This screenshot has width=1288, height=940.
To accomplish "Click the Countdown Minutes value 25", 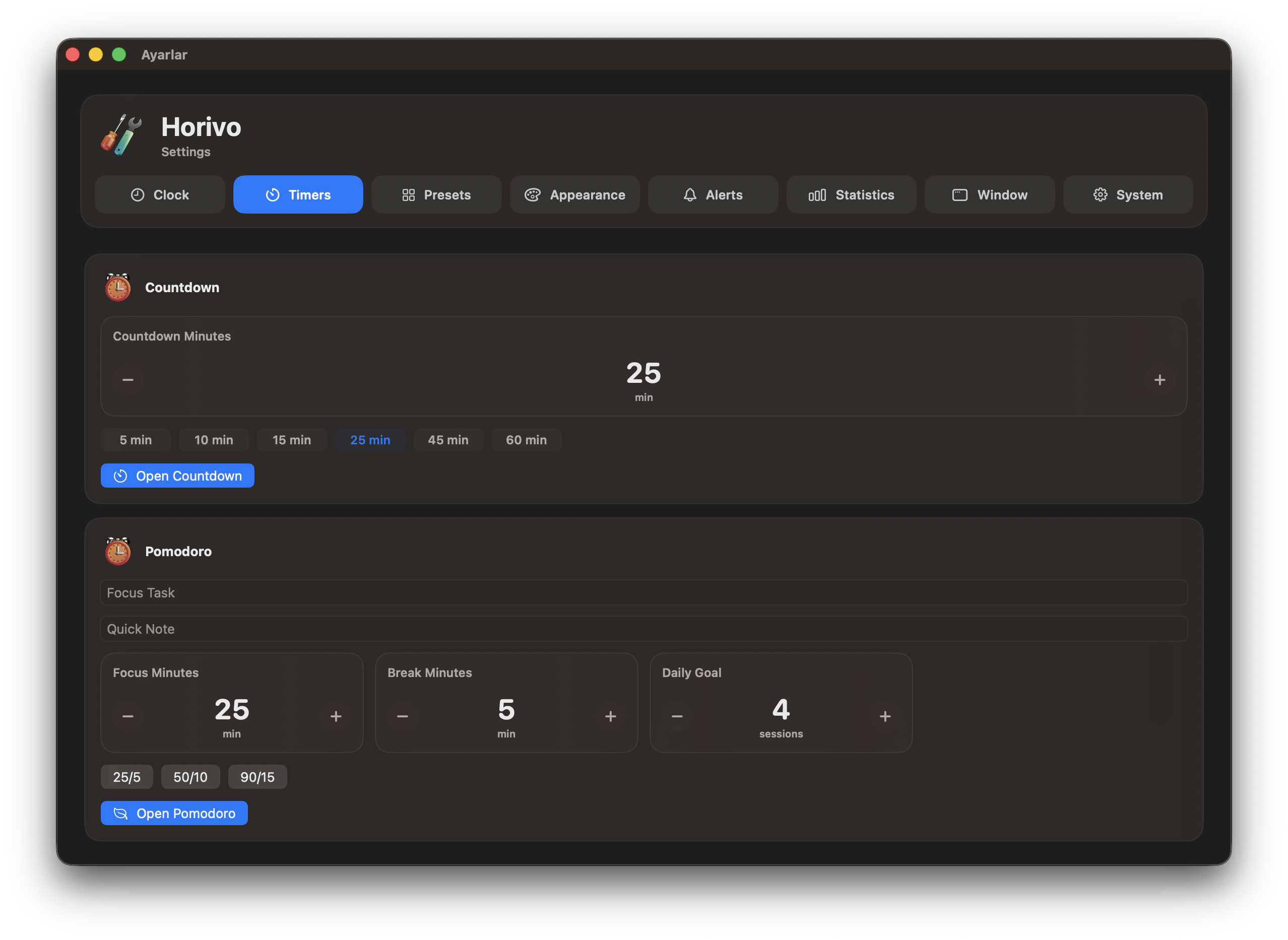I will [643, 373].
